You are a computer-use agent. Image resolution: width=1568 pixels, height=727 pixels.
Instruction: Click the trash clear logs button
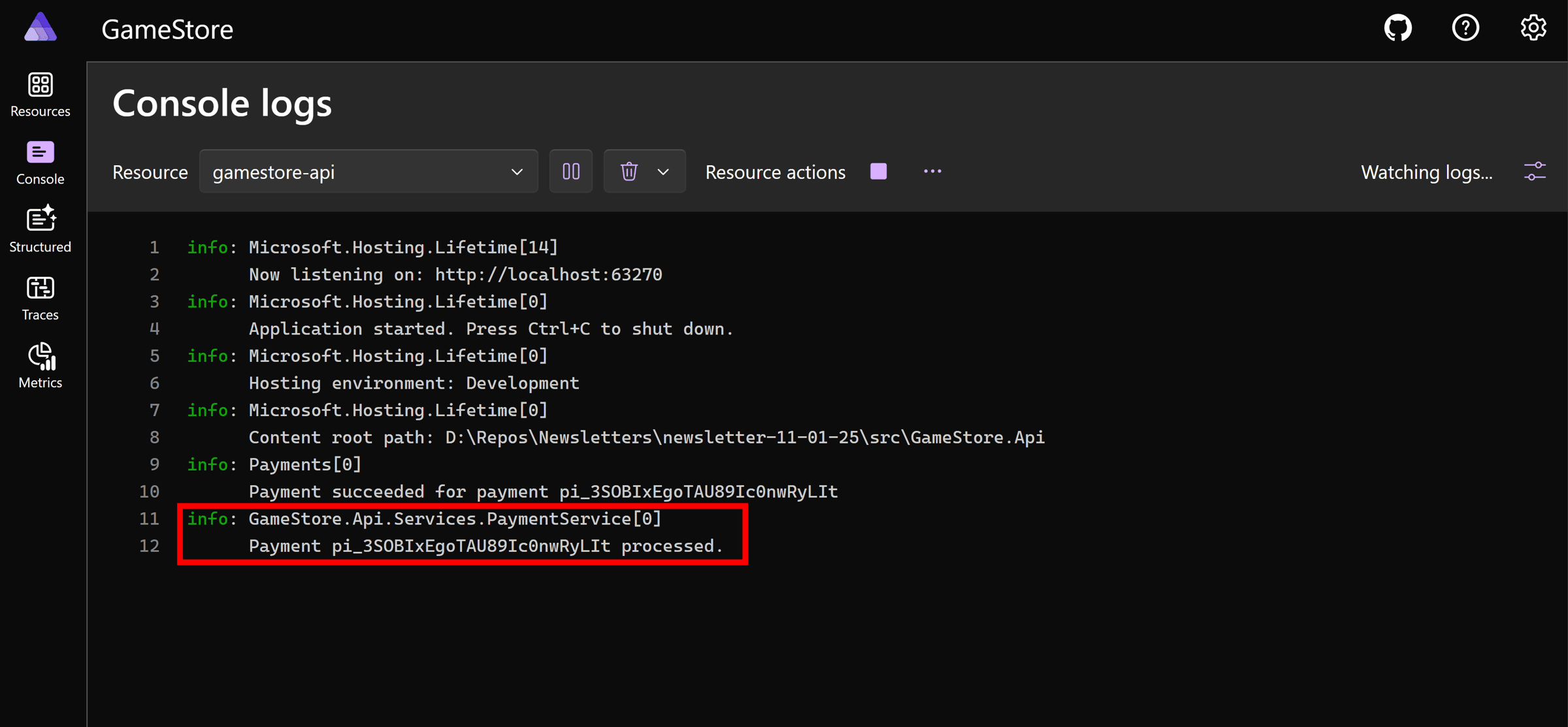629,172
